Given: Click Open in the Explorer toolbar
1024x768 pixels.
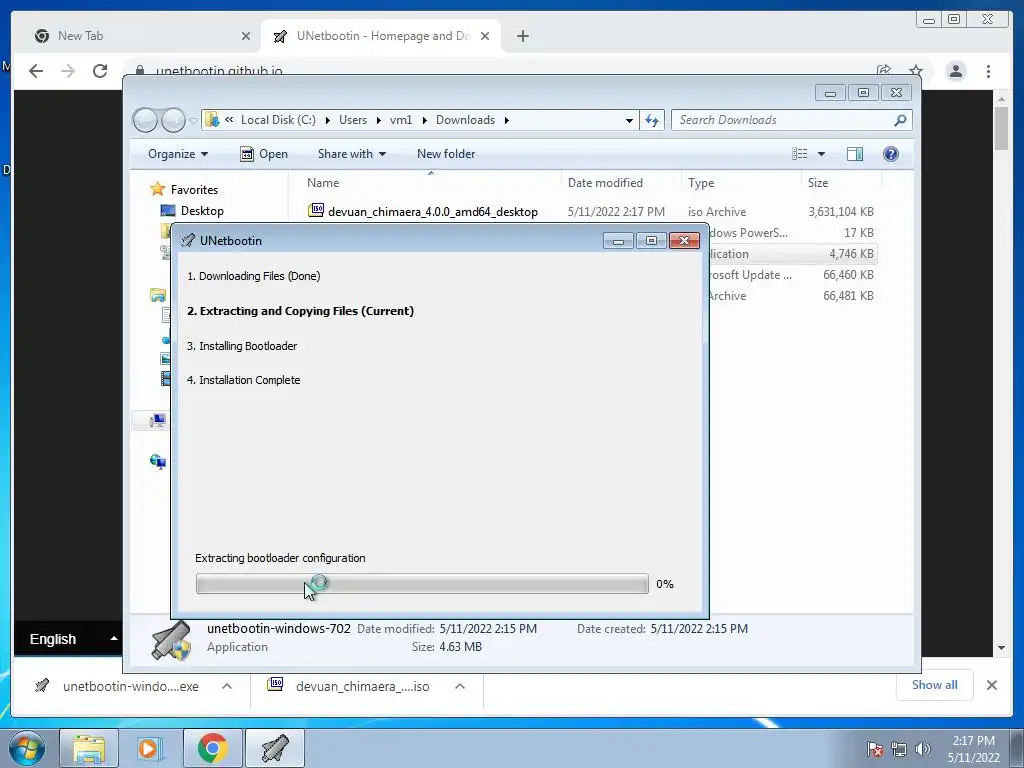Looking at the screenshot, I should coord(264,154).
